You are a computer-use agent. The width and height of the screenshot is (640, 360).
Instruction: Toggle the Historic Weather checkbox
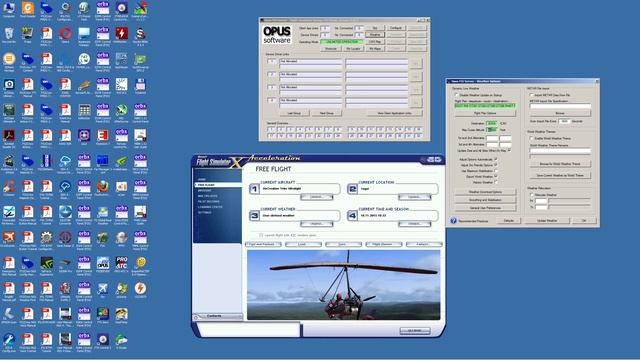pos(496,182)
